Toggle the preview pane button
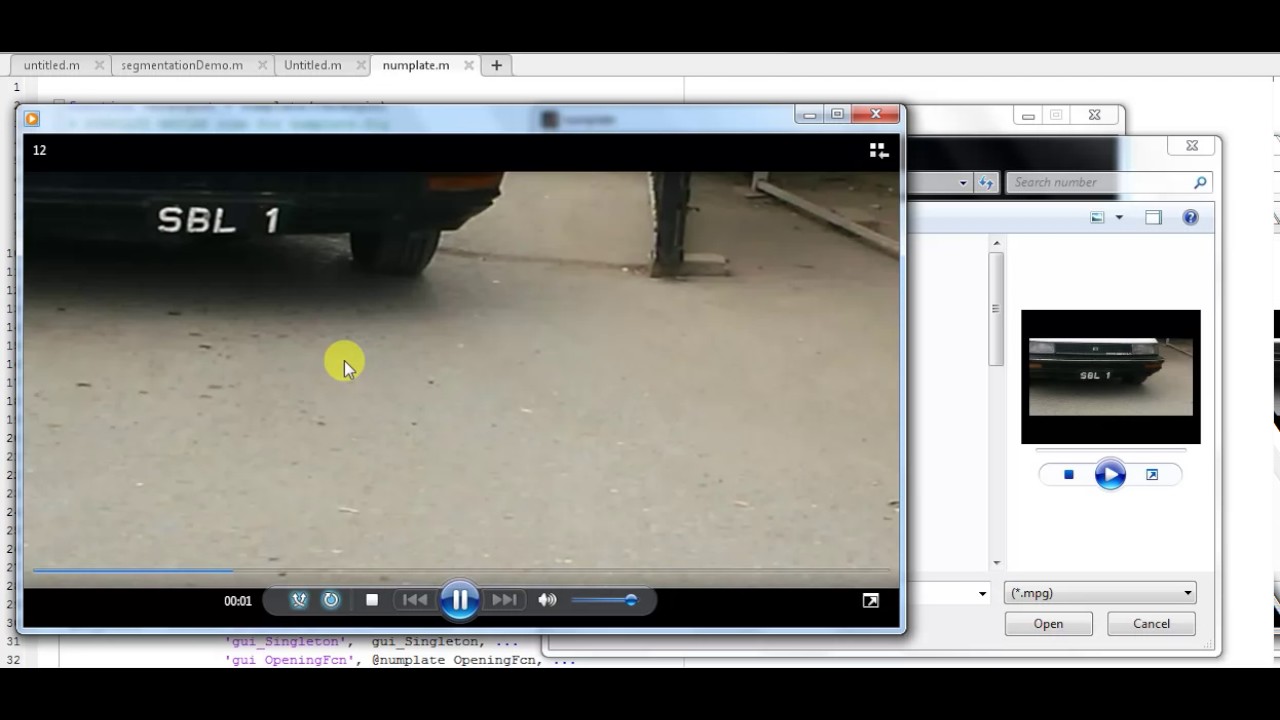This screenshot has width=1280, height=720. click(1154, 217)
